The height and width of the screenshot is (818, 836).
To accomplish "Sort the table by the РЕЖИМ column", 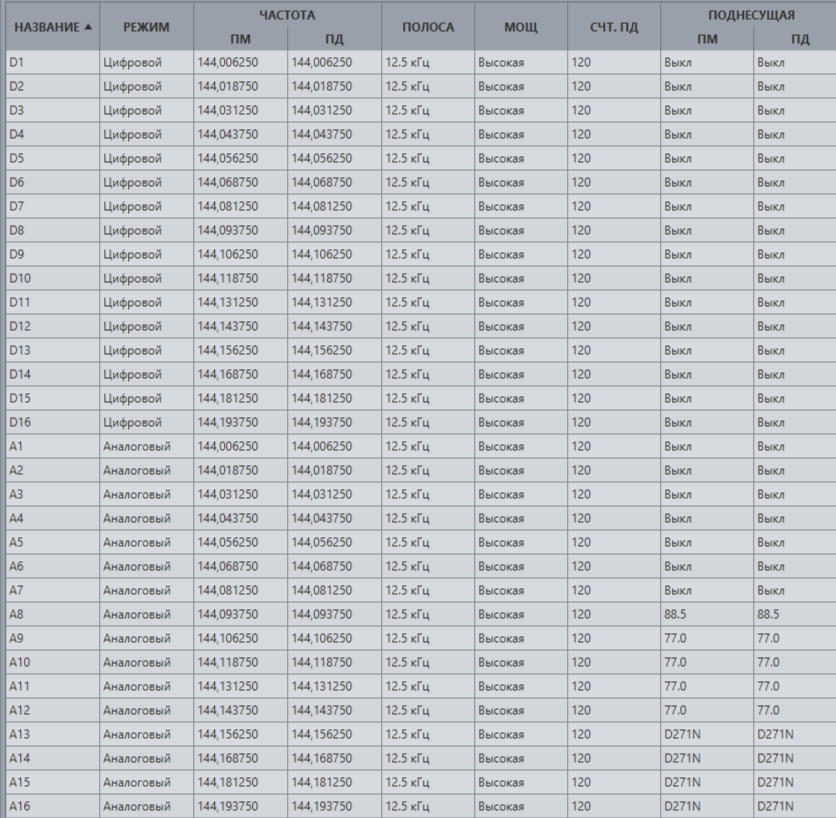I will [146, 27].
